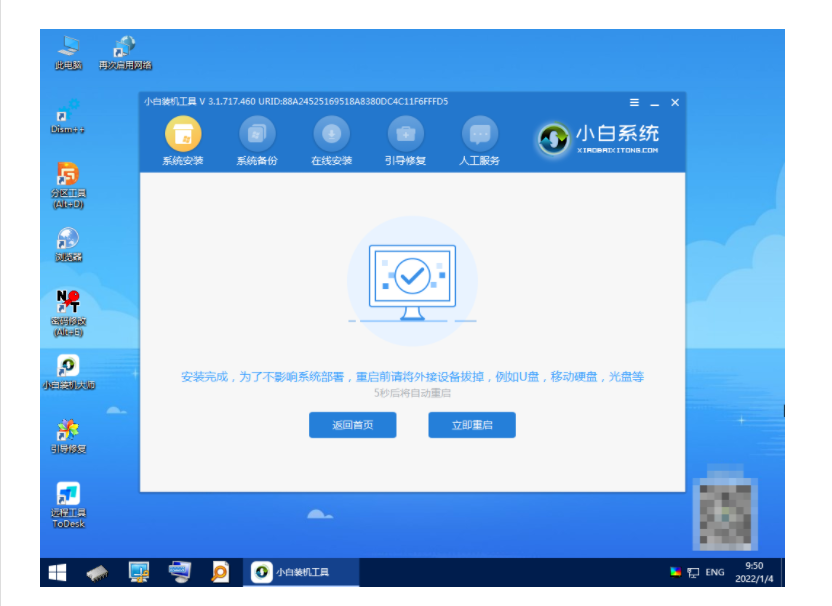Switch to 在线安装 (Online Install)
The height and width of the screenshot is (606, 832).
click(x=331, y=135)
